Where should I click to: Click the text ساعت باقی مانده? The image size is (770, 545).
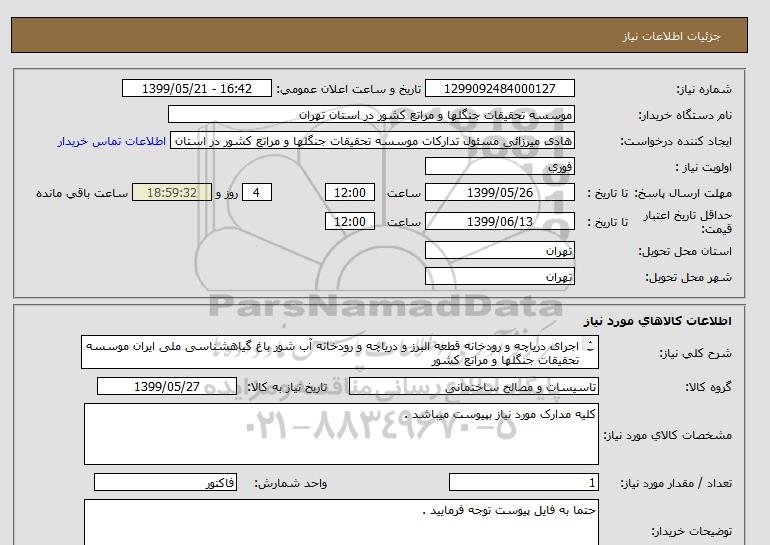coord(82,193)
